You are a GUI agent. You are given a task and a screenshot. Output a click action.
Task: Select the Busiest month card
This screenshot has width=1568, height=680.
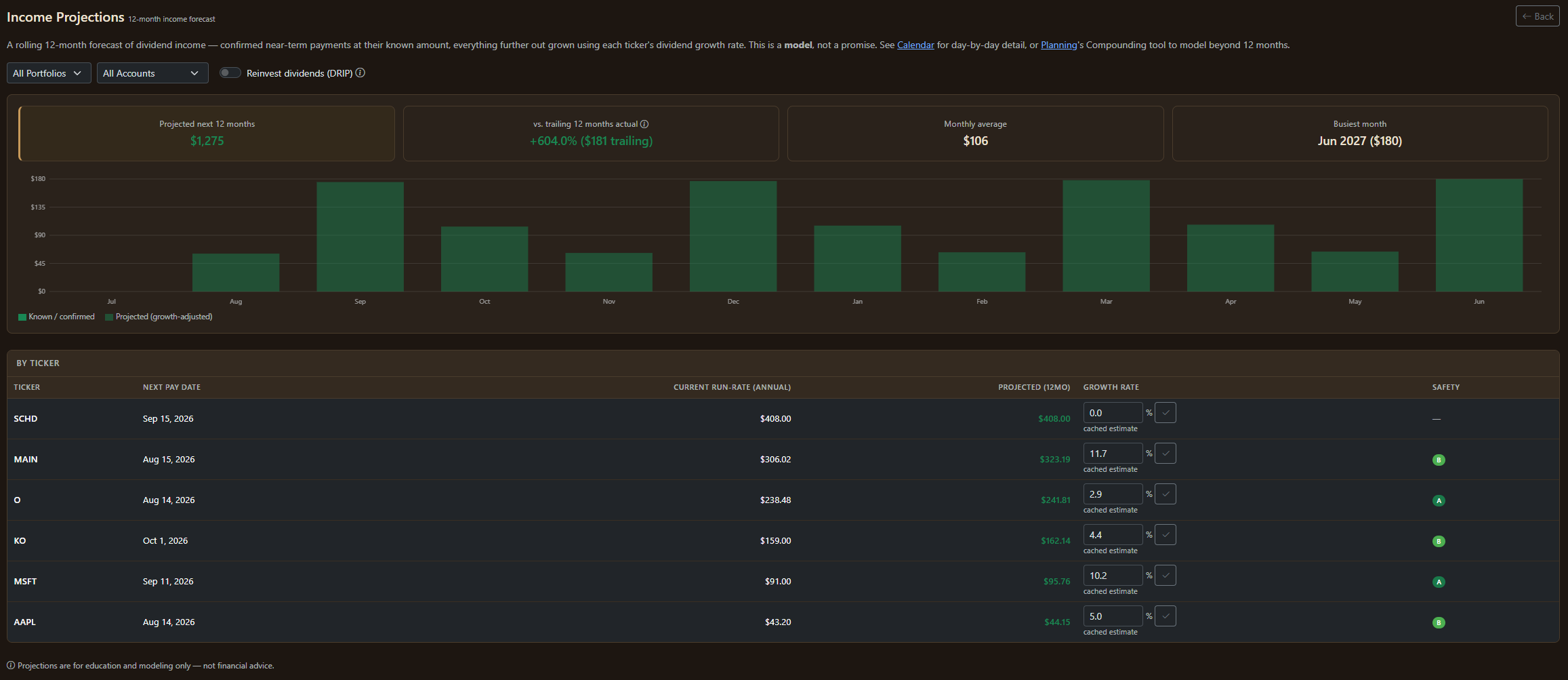1360,134
